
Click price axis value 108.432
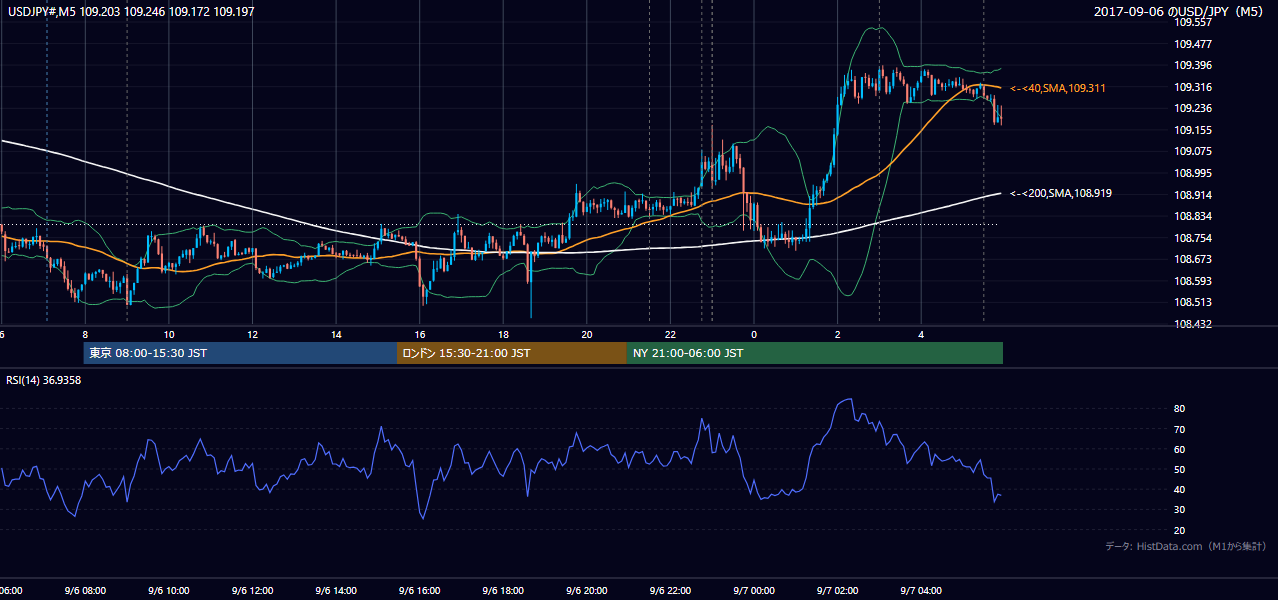[1193, 323]
